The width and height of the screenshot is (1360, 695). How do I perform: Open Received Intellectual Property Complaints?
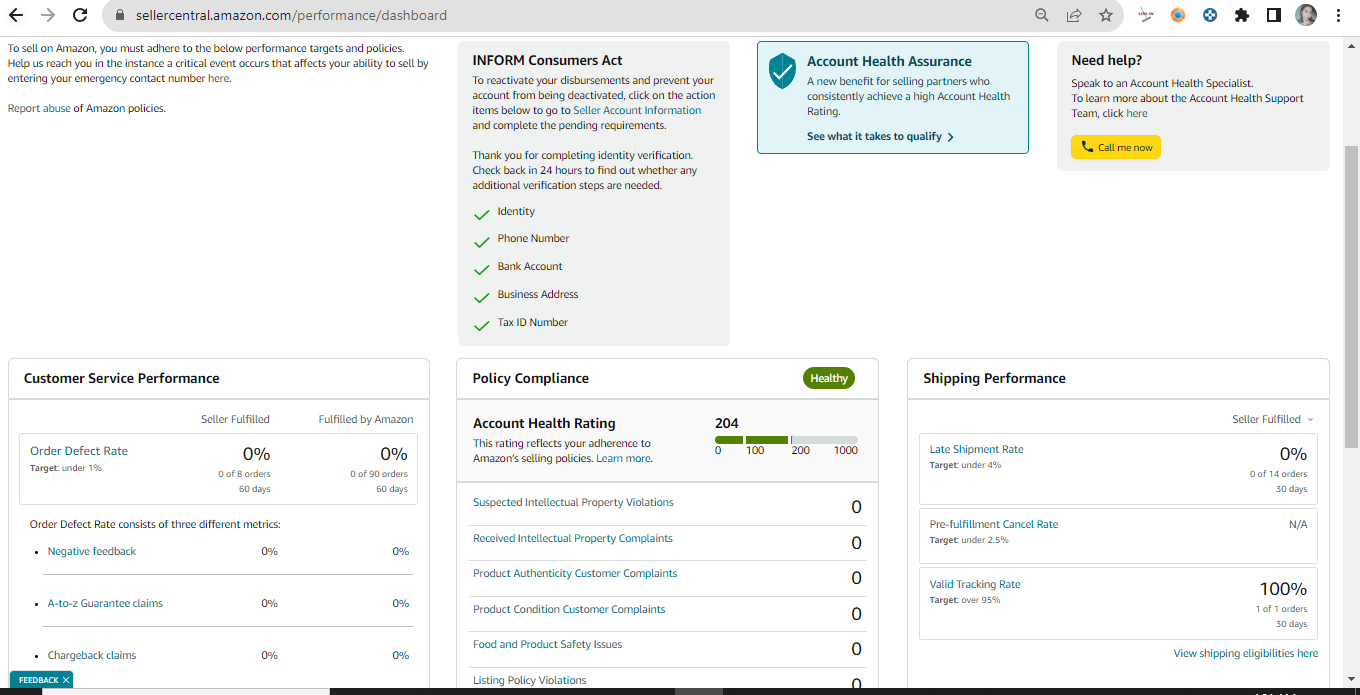573,539
